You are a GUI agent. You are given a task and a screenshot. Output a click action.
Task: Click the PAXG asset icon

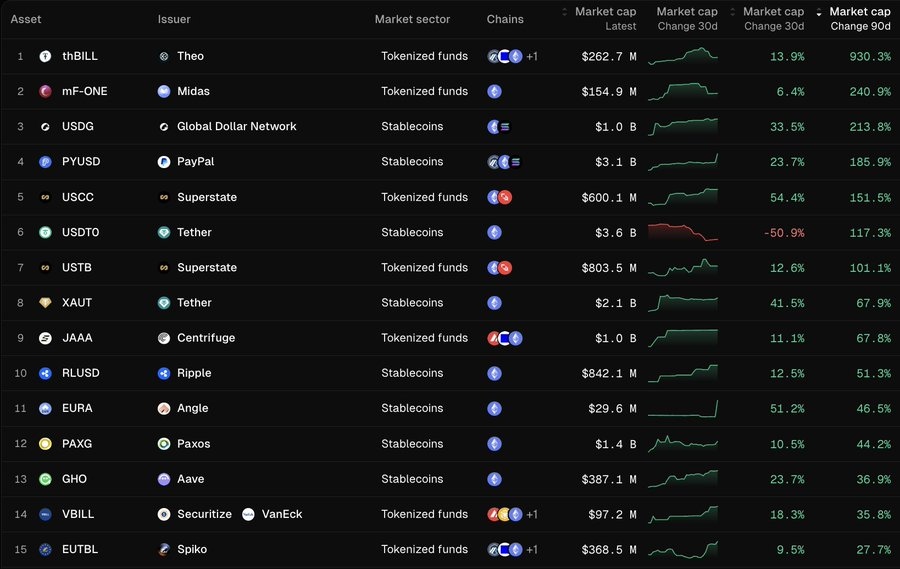45,444
